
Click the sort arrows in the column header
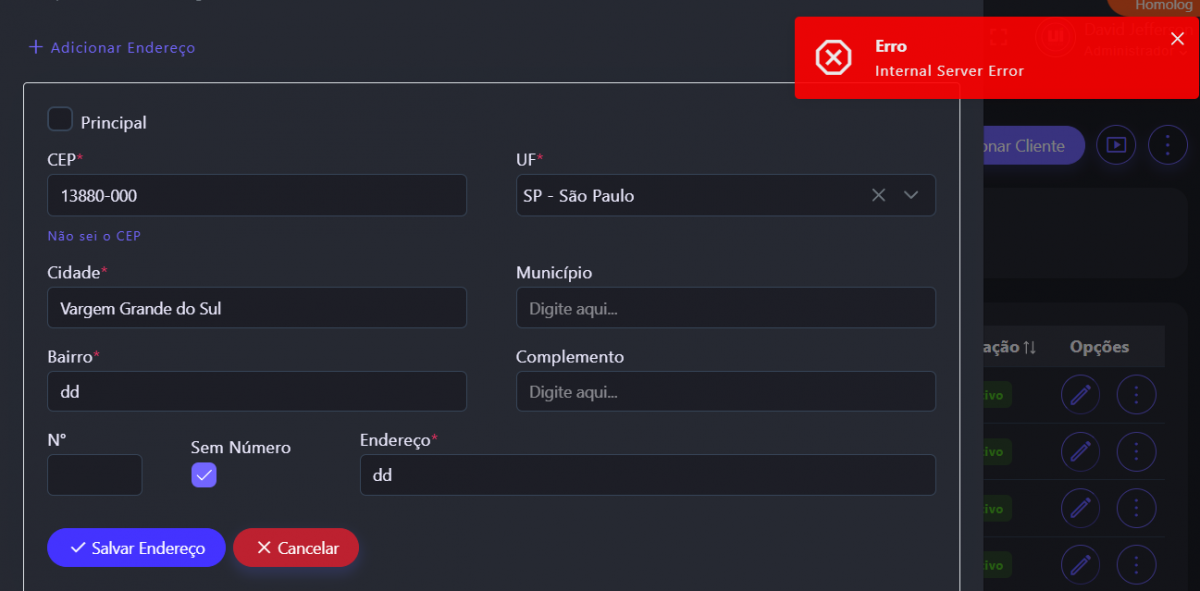point(1029,347)
